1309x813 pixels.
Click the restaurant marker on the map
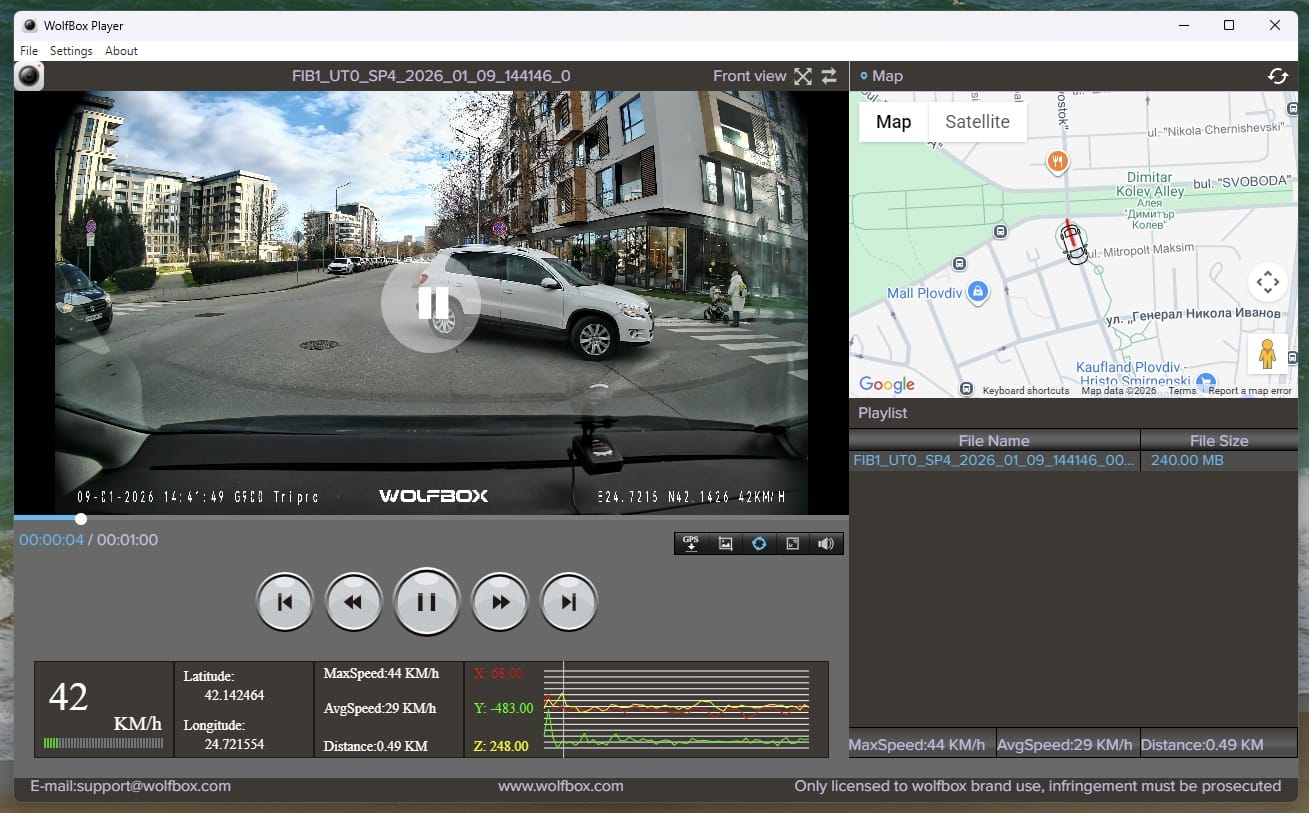click(1057, 161)
